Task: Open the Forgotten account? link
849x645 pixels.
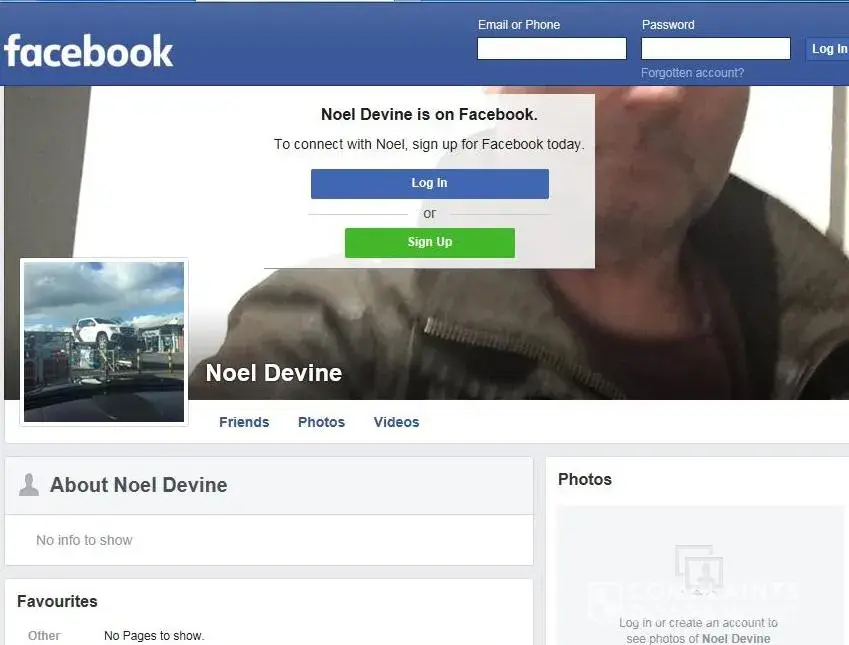Action: pos(692,73)
